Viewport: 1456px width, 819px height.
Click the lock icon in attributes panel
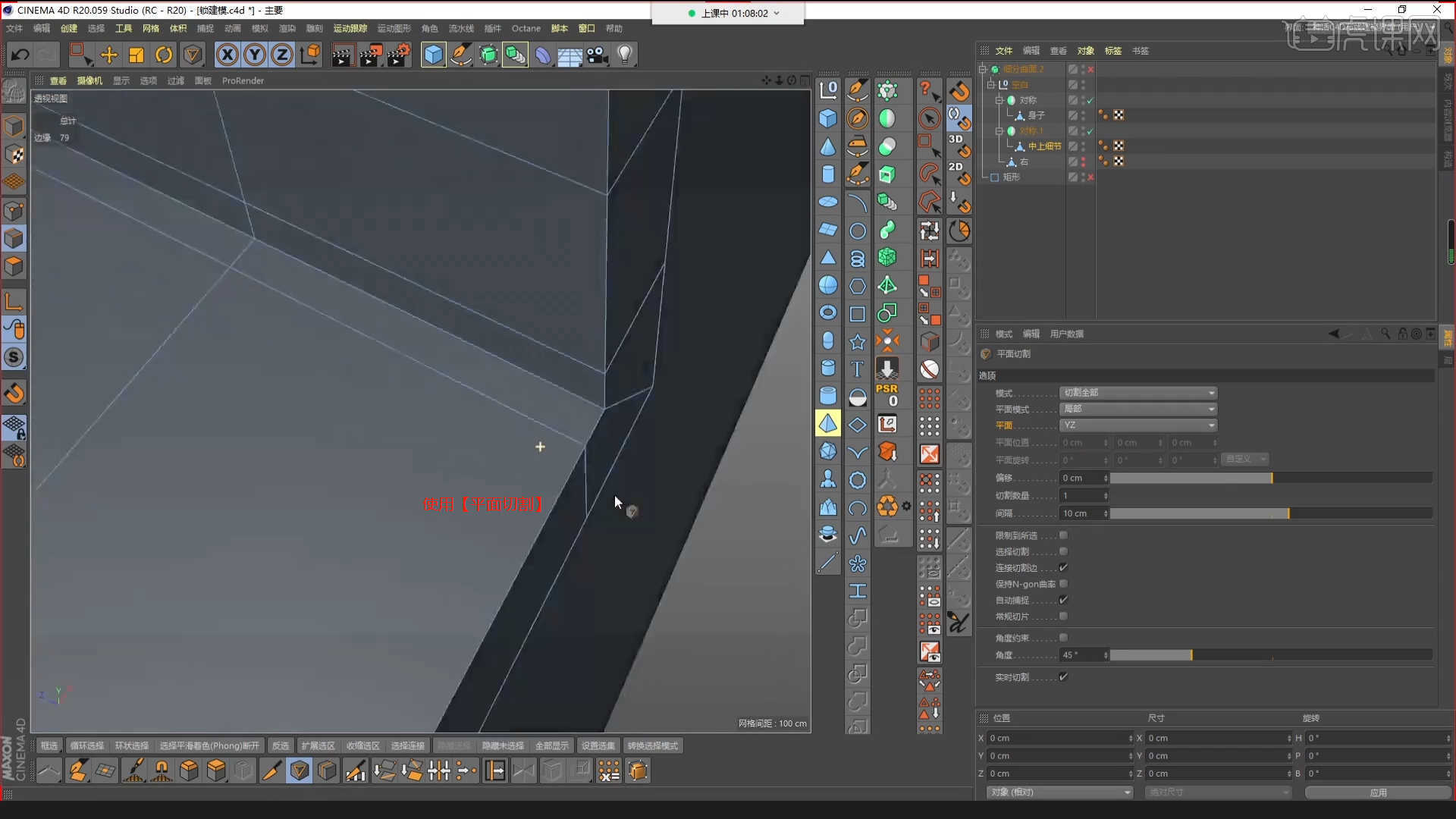(x=1402, y=334)
